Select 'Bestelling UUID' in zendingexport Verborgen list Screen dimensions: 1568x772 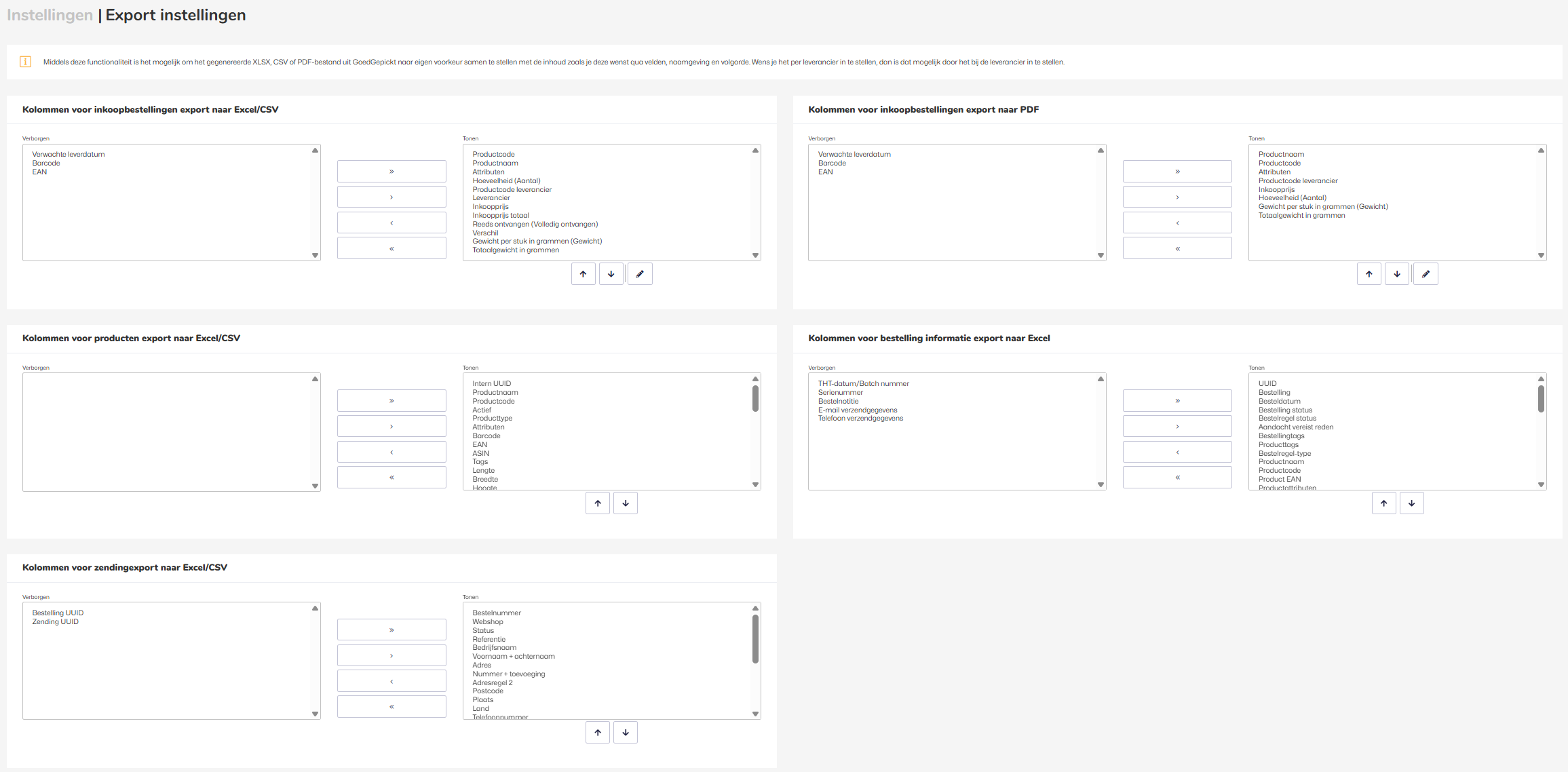[58, 613]
